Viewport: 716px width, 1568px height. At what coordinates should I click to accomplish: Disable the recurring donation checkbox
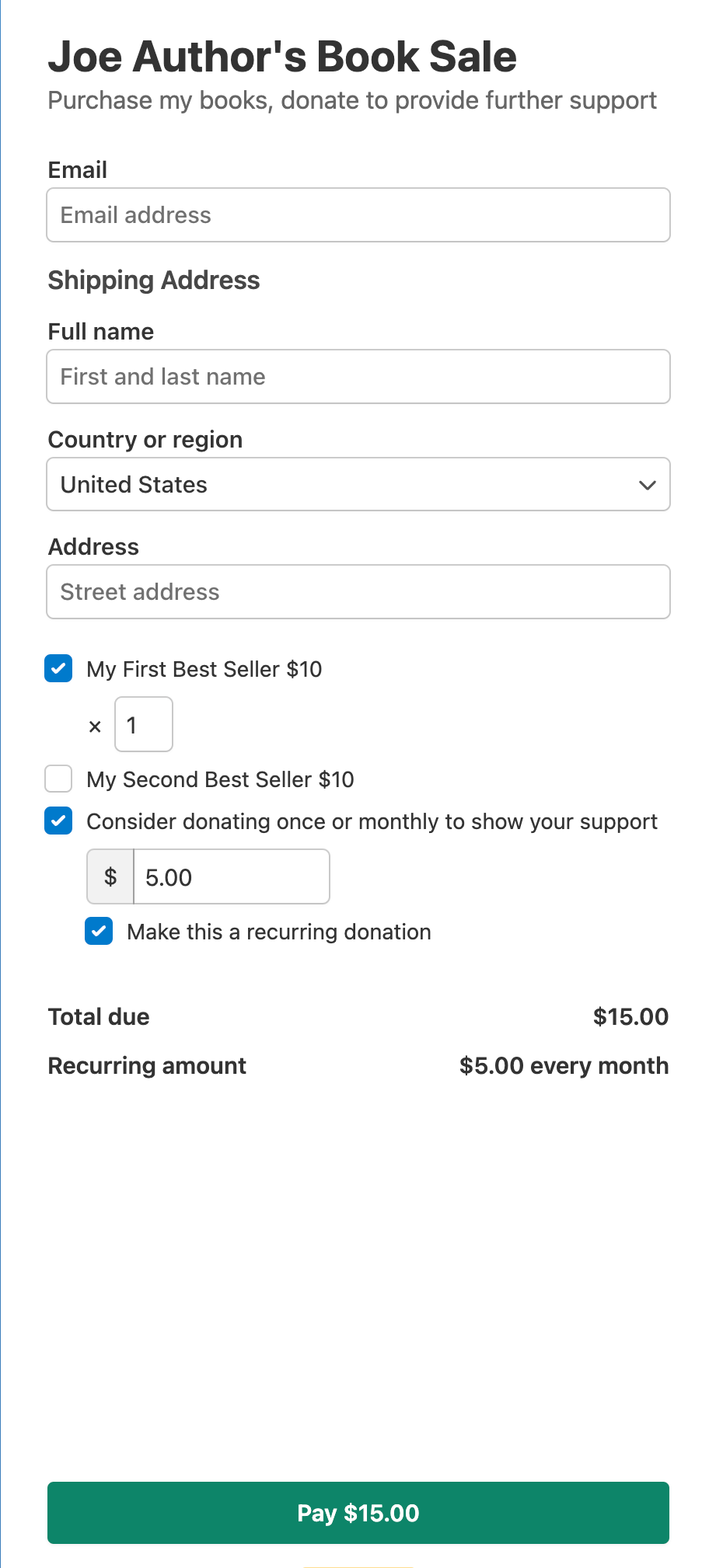click(x=99, y=931)
